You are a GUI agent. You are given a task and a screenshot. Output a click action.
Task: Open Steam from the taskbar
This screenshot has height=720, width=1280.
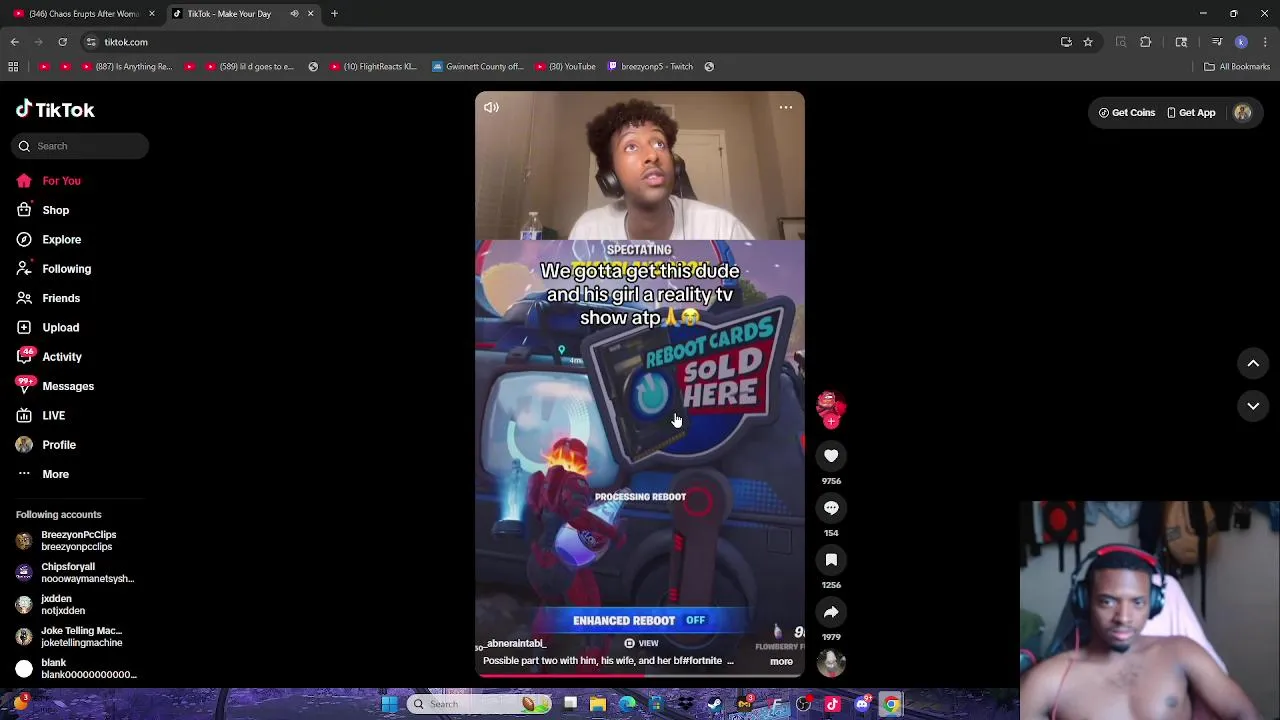tap(715, 704)
